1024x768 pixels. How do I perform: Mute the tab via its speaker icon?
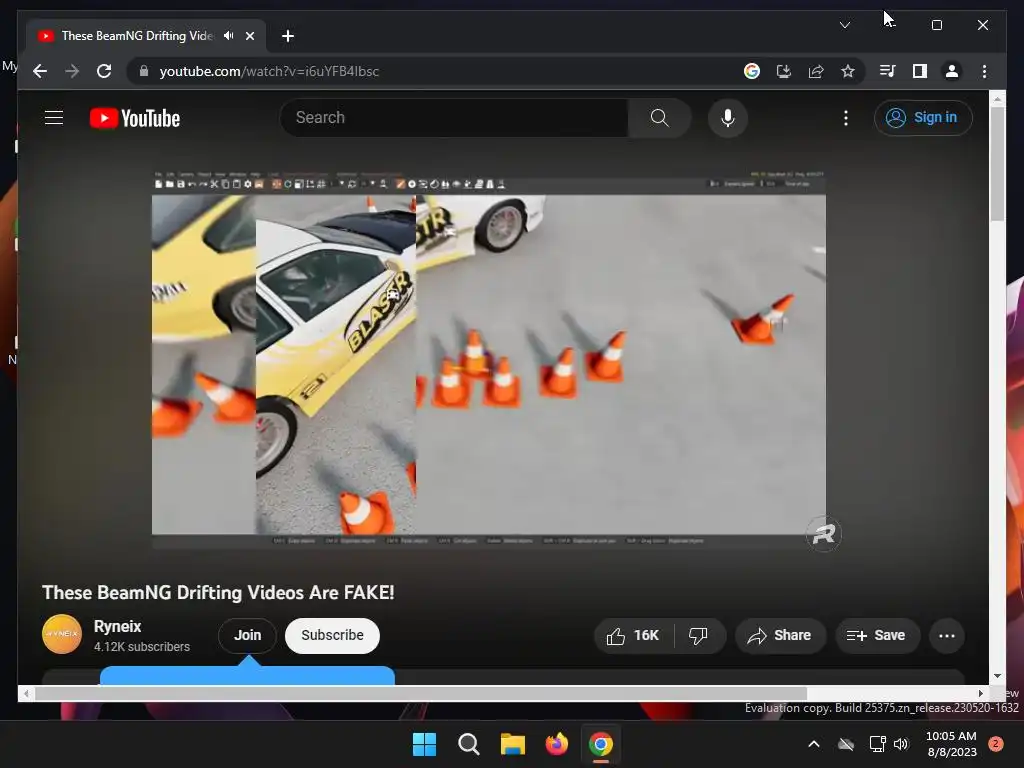coord(229,36)
